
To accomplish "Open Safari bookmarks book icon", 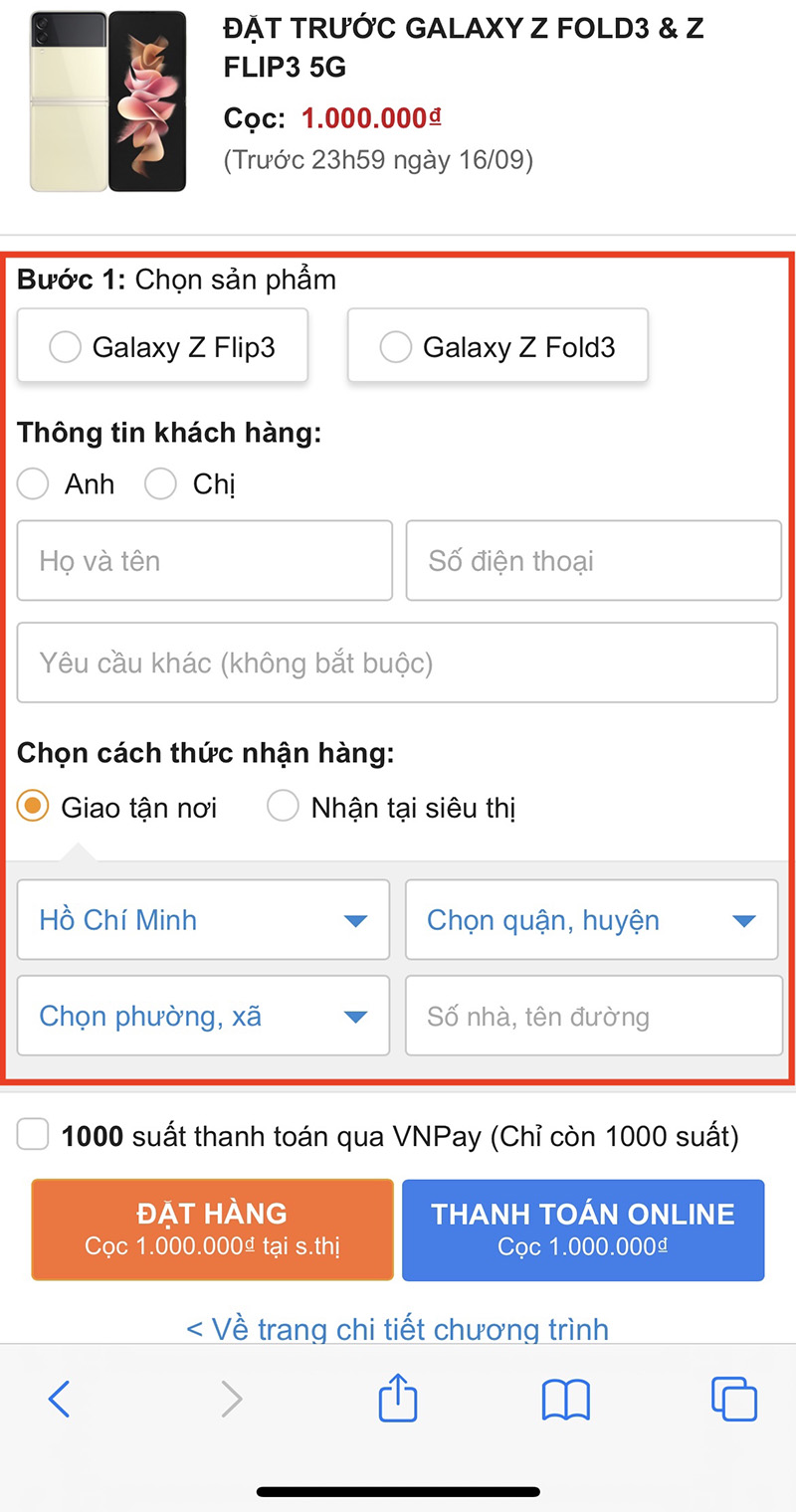I will [x=566, y=1399].
